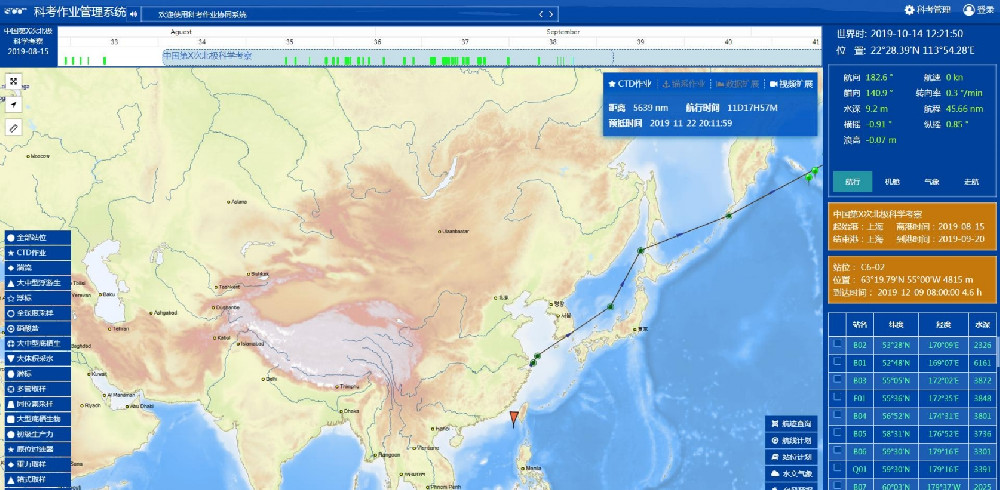Viewport: 1000px width, 490px height.
Task: Click the right arrow in announcement bar
Action: click(550, 14)
